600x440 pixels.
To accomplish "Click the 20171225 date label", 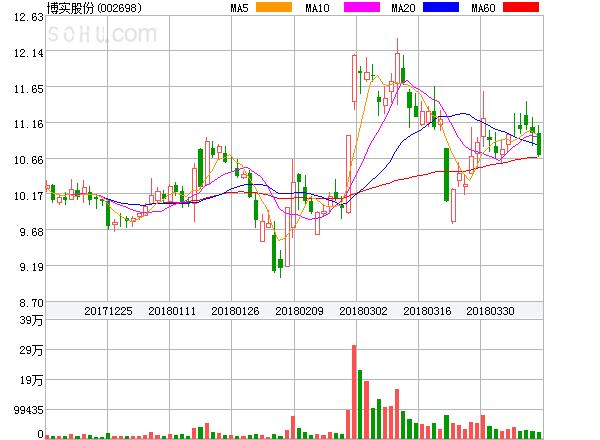I will [x=108, y=311].
